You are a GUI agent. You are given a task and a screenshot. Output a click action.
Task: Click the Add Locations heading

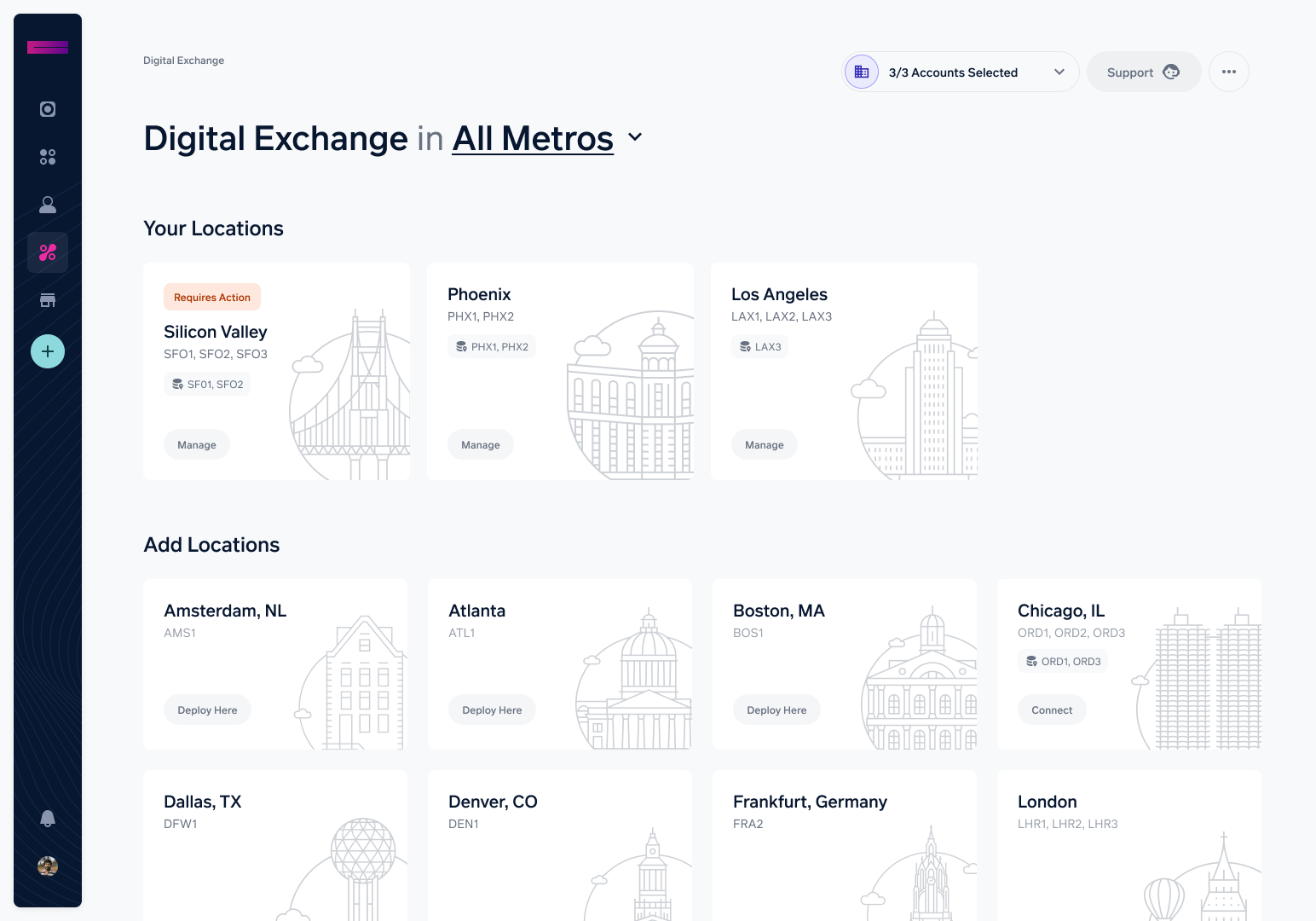(x=211, y=545)
